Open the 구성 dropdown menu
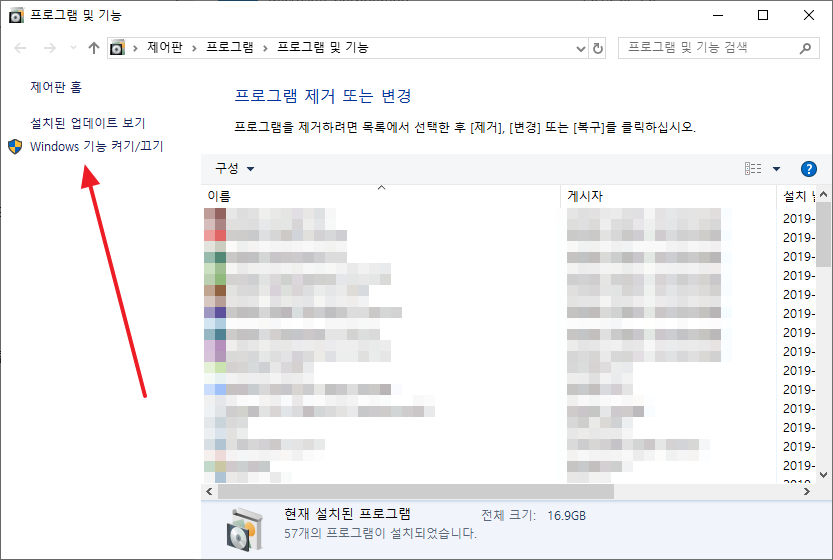The width and height of the screenshot is (833, 560). pyautogui.click(x=234, y=169)
